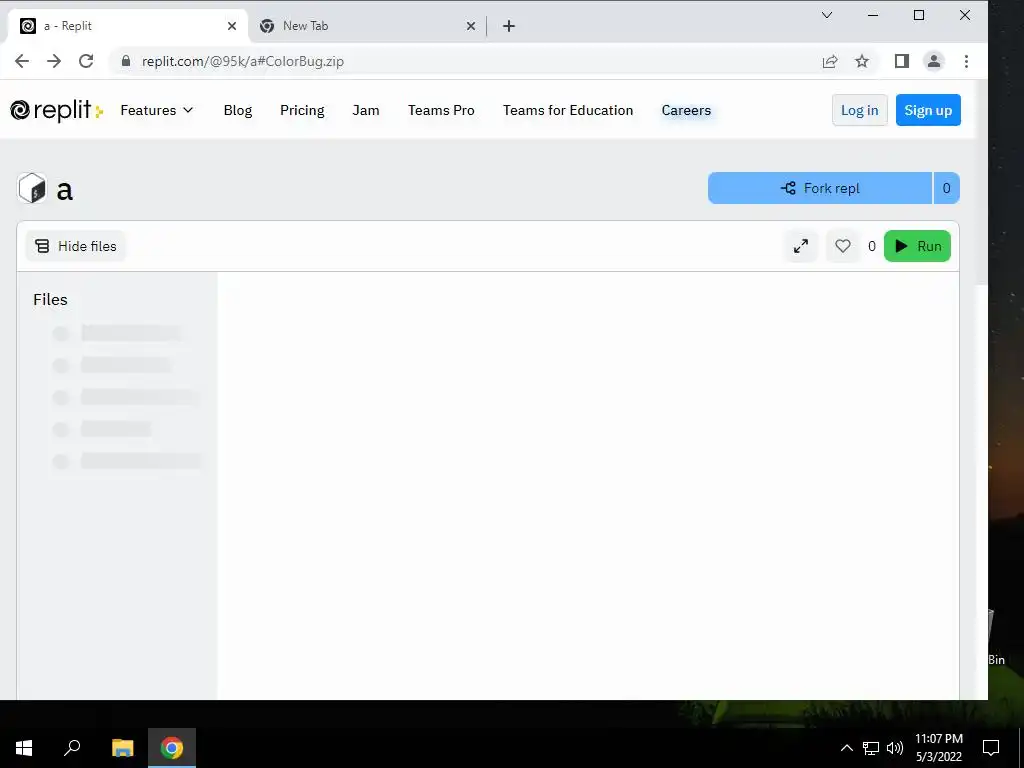Click the Sign up button
Screen dimensions: 1024x768
[928, 110]
